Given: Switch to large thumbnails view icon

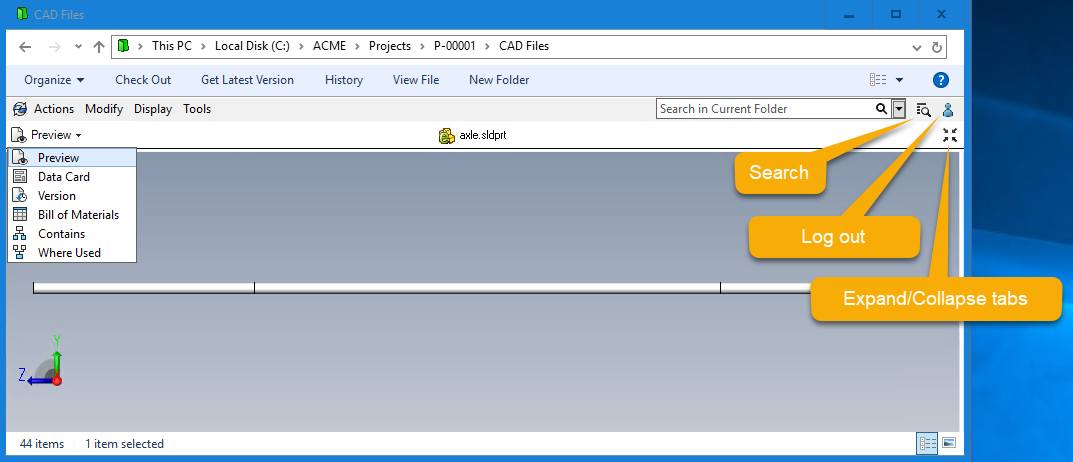Looking at the screenshot, I should [949, 443].
